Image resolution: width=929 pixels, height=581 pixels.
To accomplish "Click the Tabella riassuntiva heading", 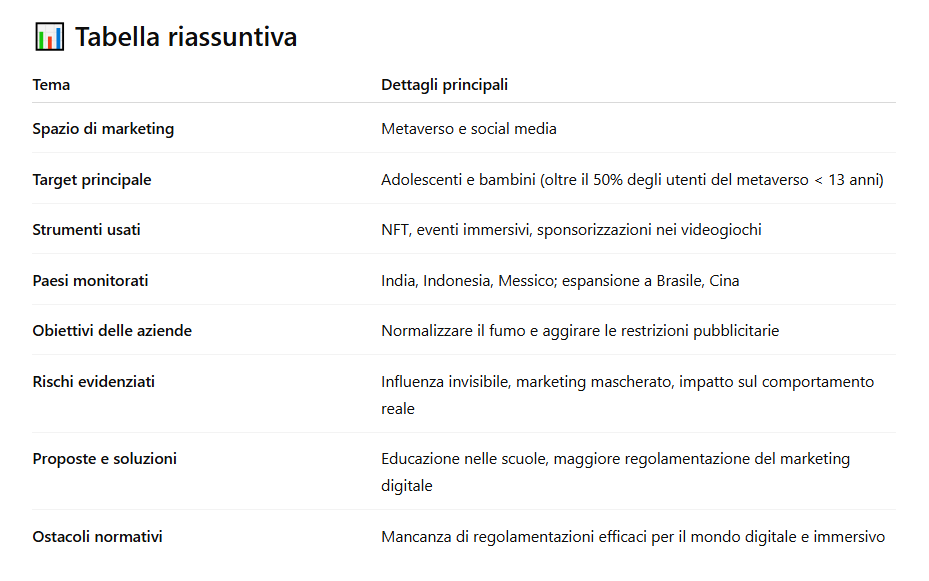I will (186, 37).
